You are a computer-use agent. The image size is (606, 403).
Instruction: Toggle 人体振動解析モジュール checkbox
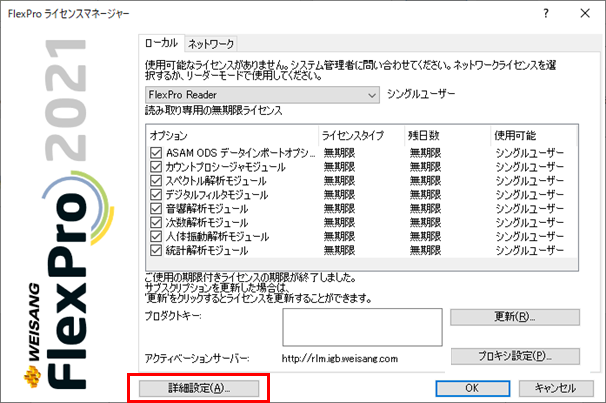pyautogui.click(x=156, y=236)
